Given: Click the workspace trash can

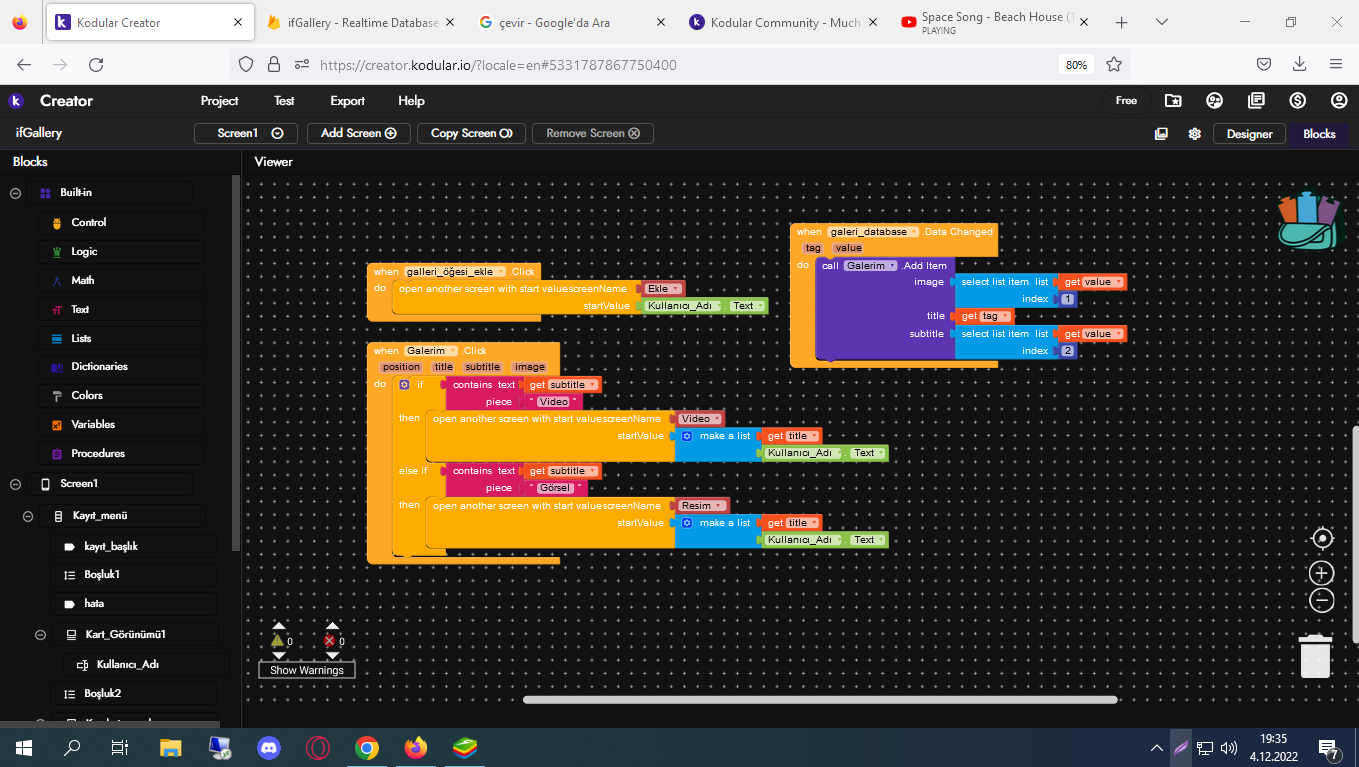Looking at the screenshot, I should 1315,656.
